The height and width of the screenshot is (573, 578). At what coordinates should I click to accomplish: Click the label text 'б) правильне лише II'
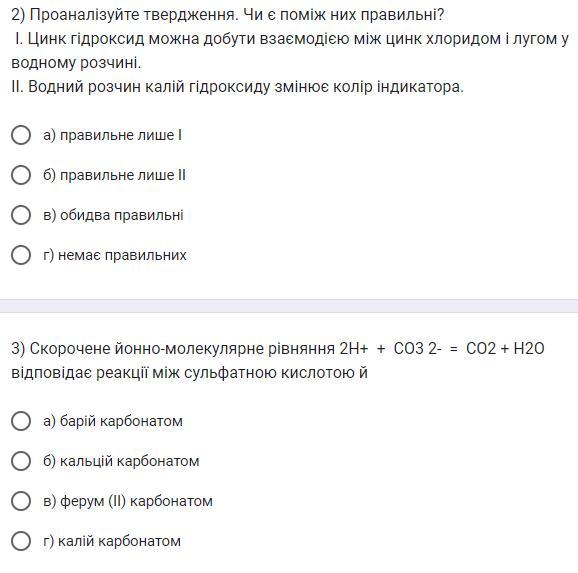tap(114, 175)
